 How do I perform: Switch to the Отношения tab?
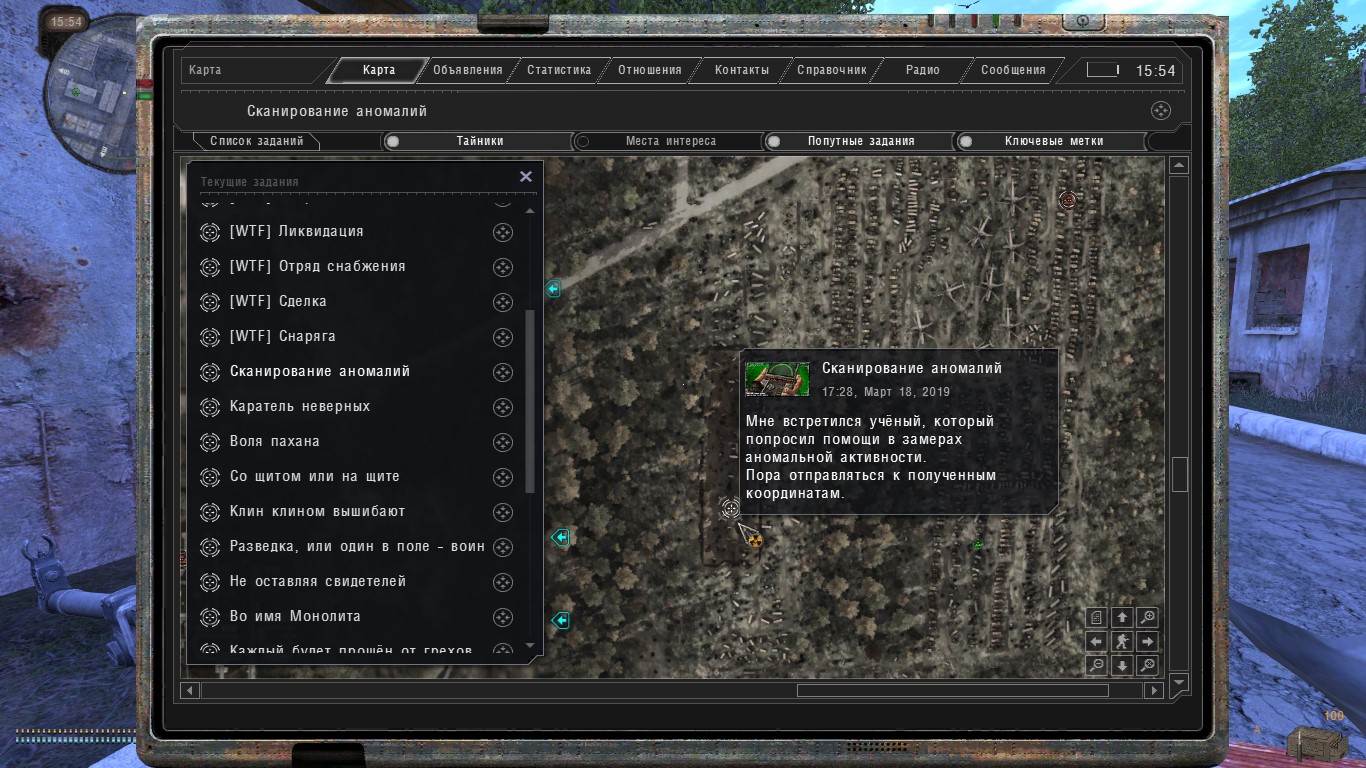tap(650, 70)
